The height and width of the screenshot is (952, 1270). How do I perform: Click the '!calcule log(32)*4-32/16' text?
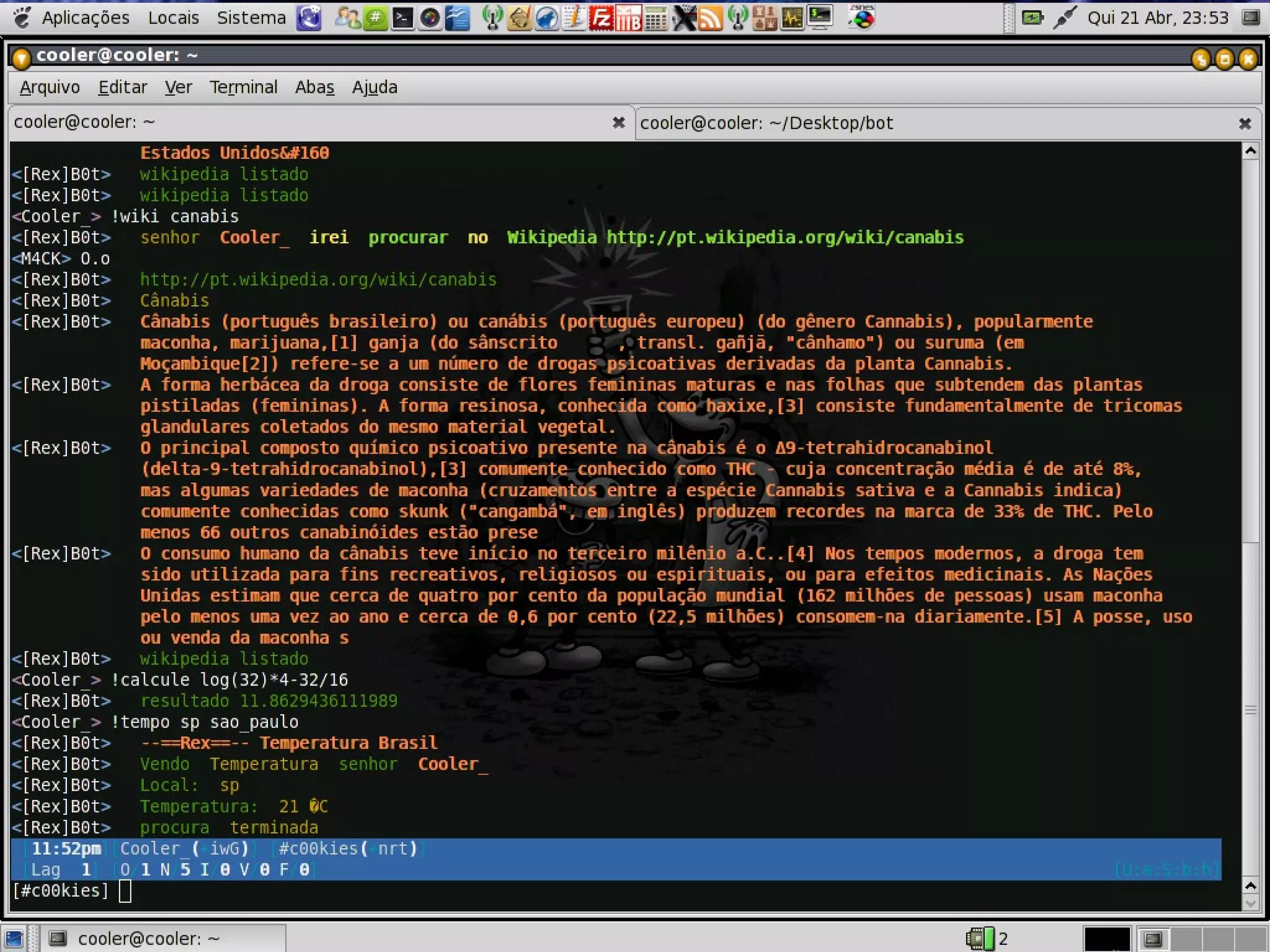click(x=229, y=680)
